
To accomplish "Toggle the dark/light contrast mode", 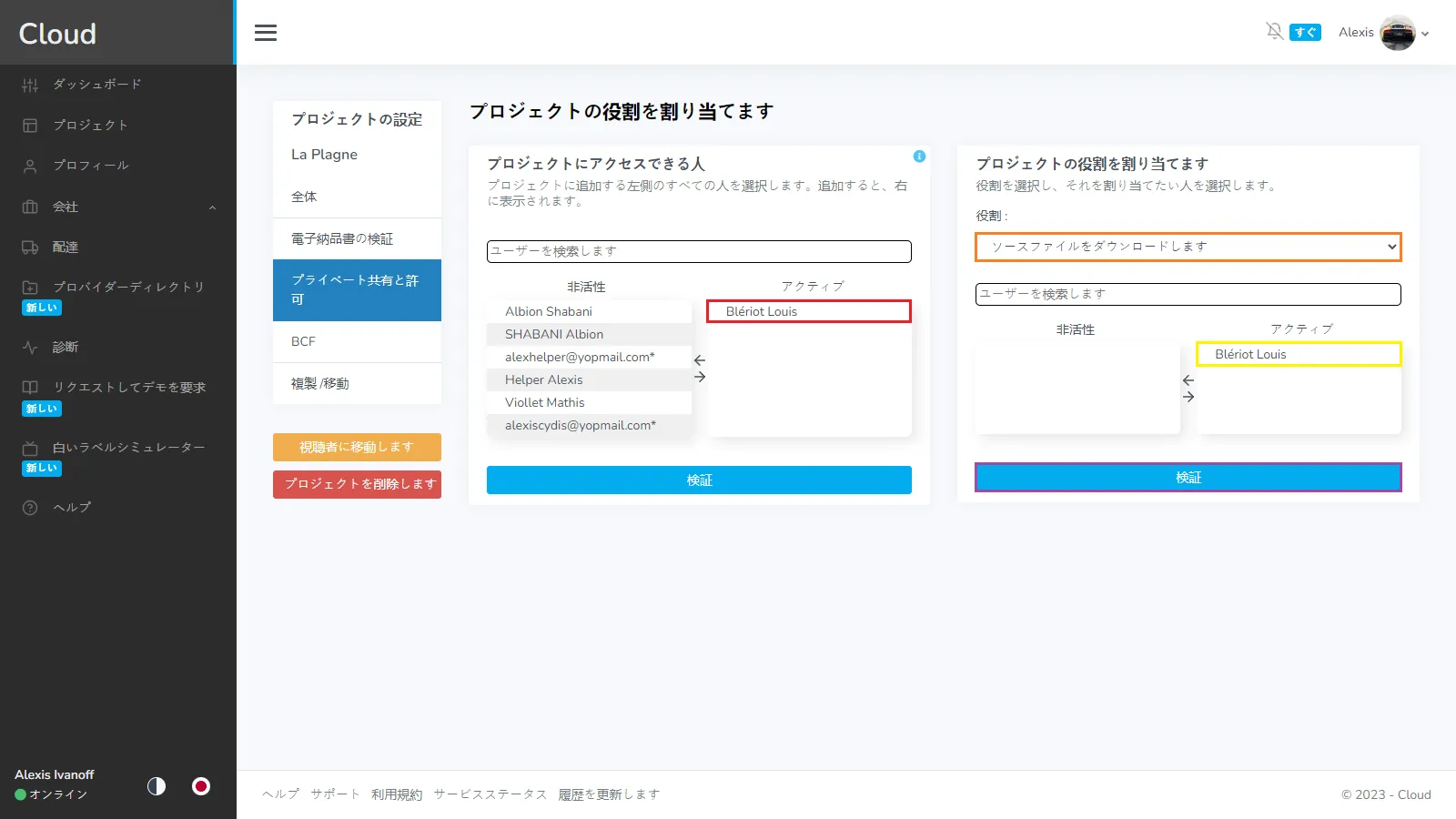I will [157, 786].
